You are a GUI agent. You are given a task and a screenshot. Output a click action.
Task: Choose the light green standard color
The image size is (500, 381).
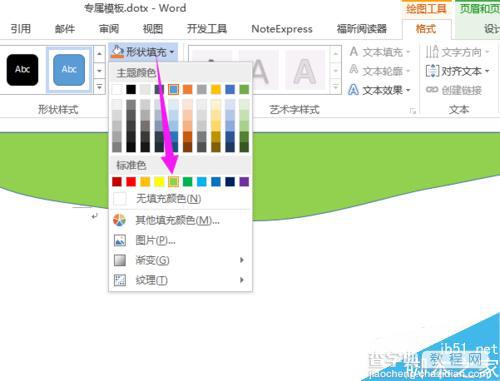[x=173, y=182]
